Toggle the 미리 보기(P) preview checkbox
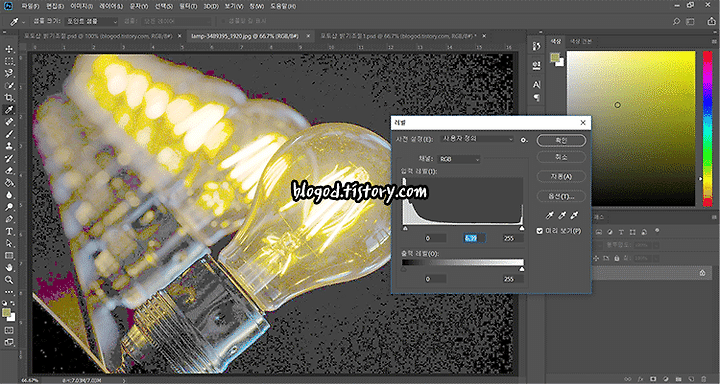 (540, 231)
